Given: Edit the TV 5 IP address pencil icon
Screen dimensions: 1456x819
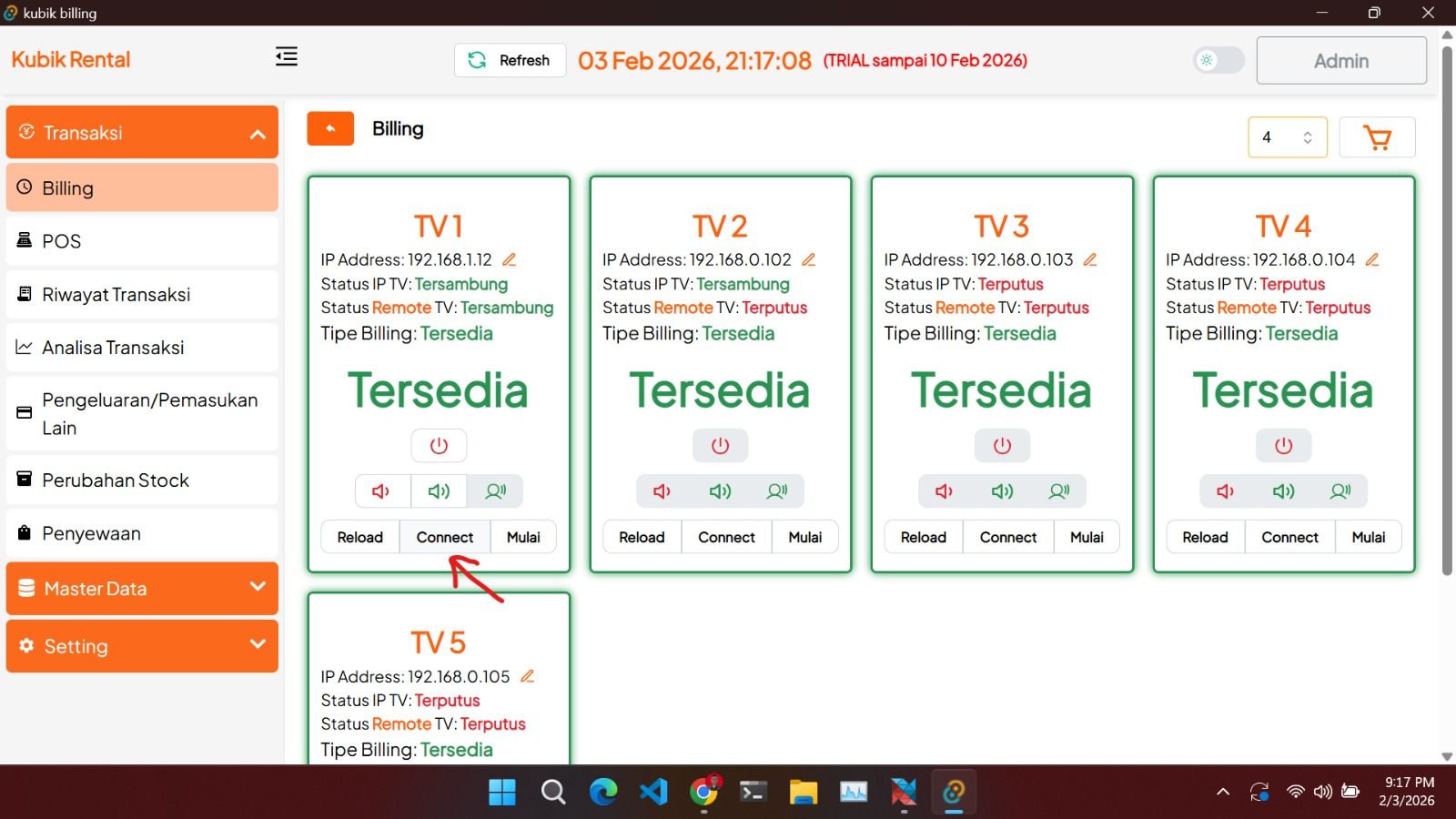Looking at the screenshot, I should [527, 676].
